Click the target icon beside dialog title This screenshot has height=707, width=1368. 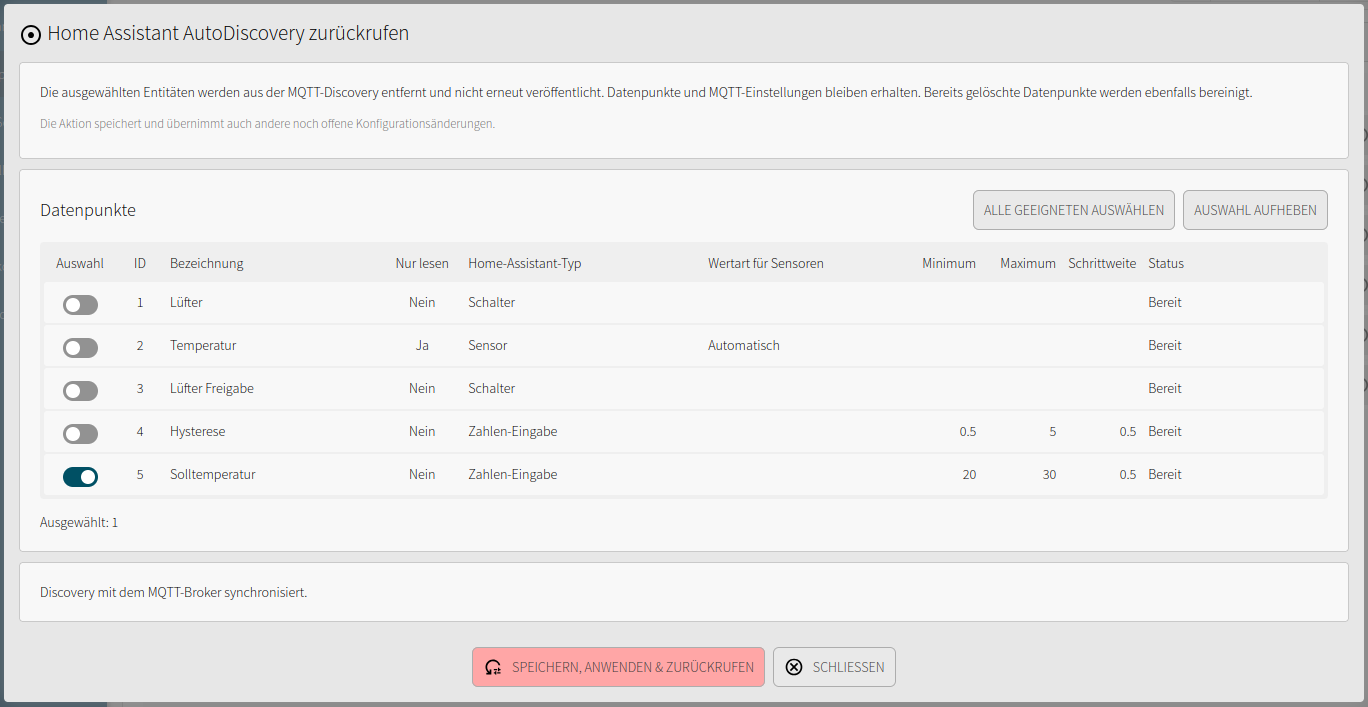pyautogui.click(x=31, y=35)
